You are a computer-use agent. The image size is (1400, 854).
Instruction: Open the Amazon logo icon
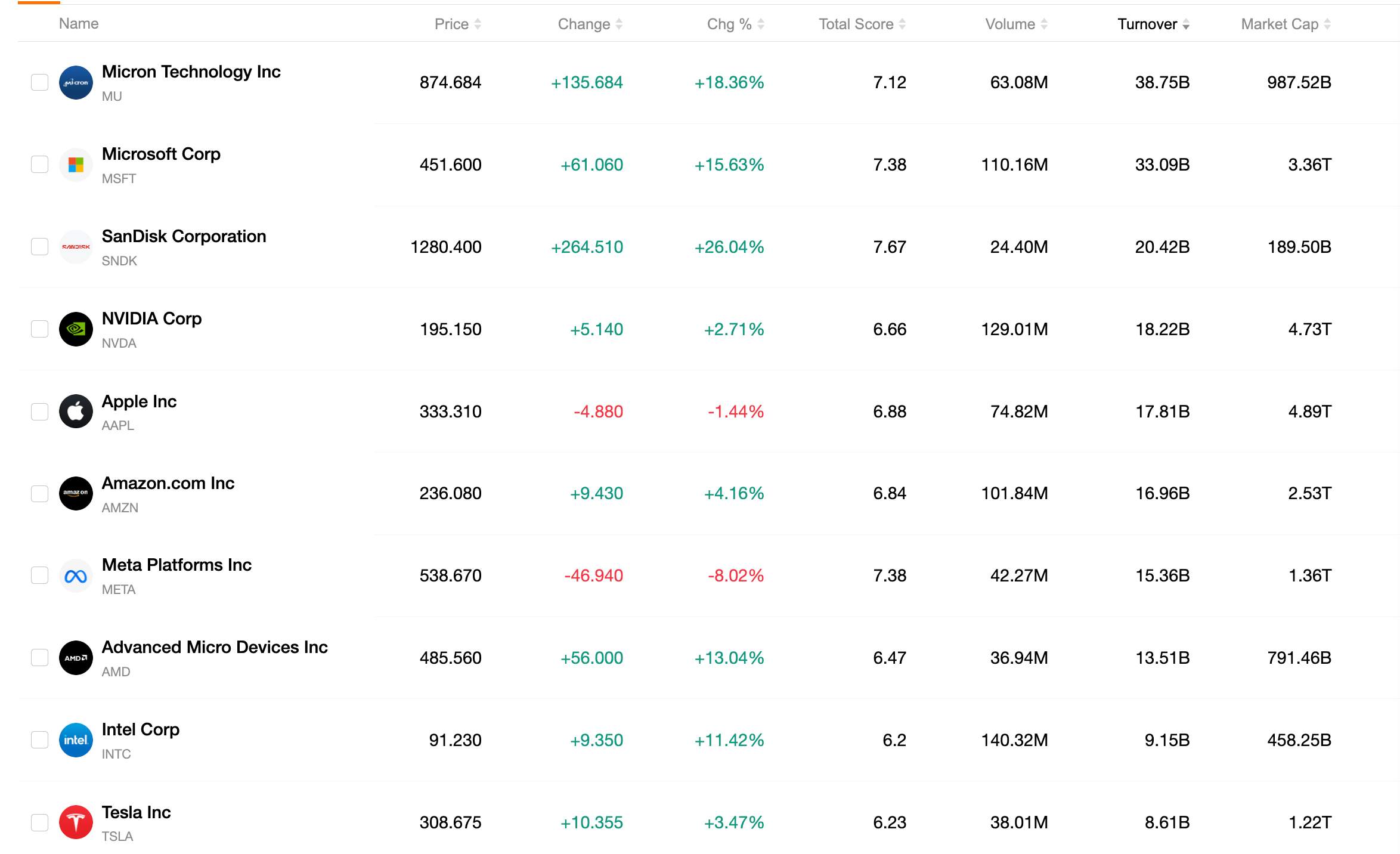[x=76, y=493]
